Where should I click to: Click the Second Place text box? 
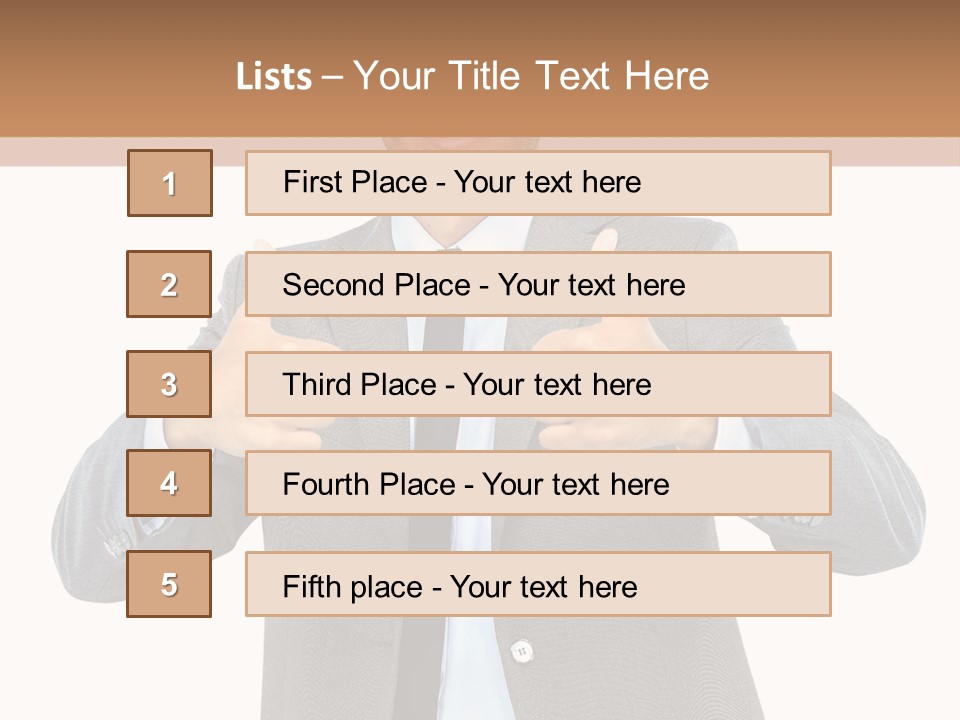pos(538,284)
